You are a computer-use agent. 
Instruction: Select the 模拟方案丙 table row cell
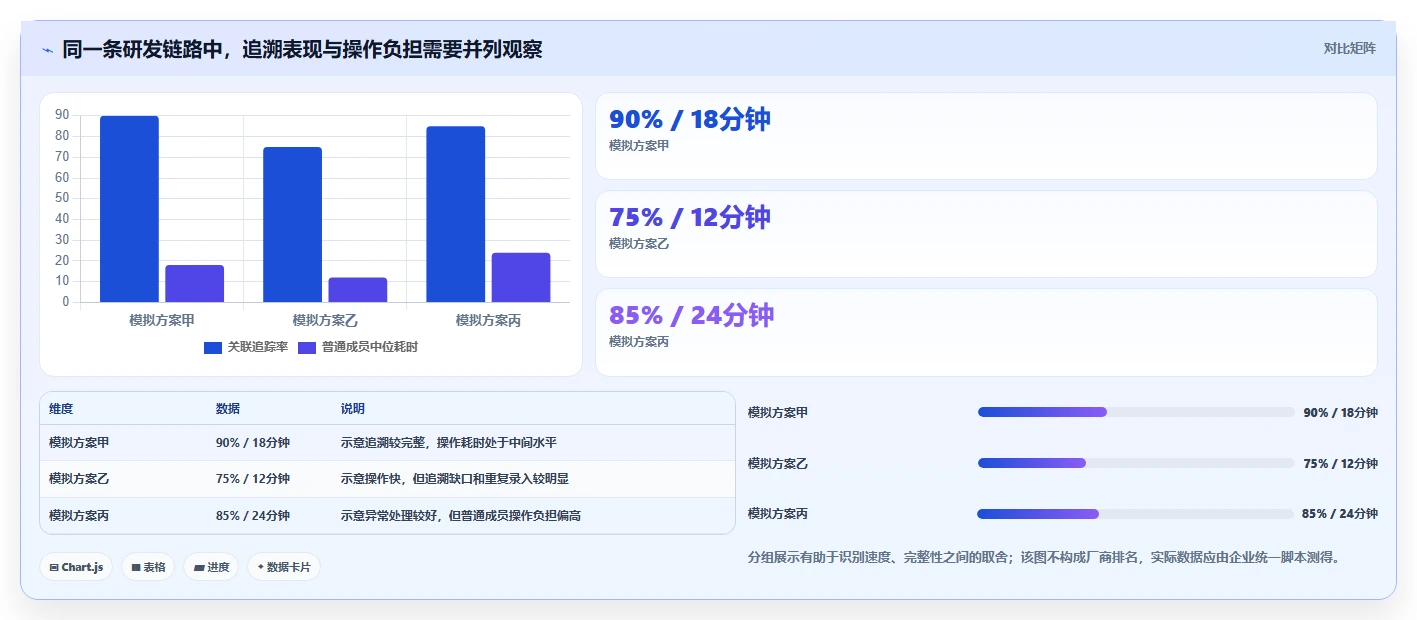pos(79,516)
